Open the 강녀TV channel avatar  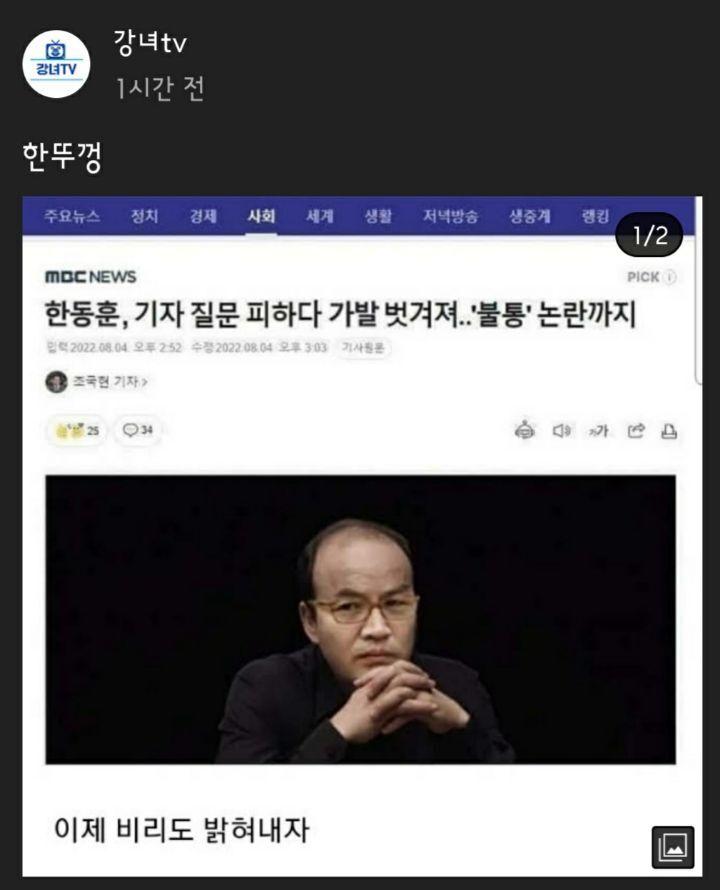tap(56, 64)
